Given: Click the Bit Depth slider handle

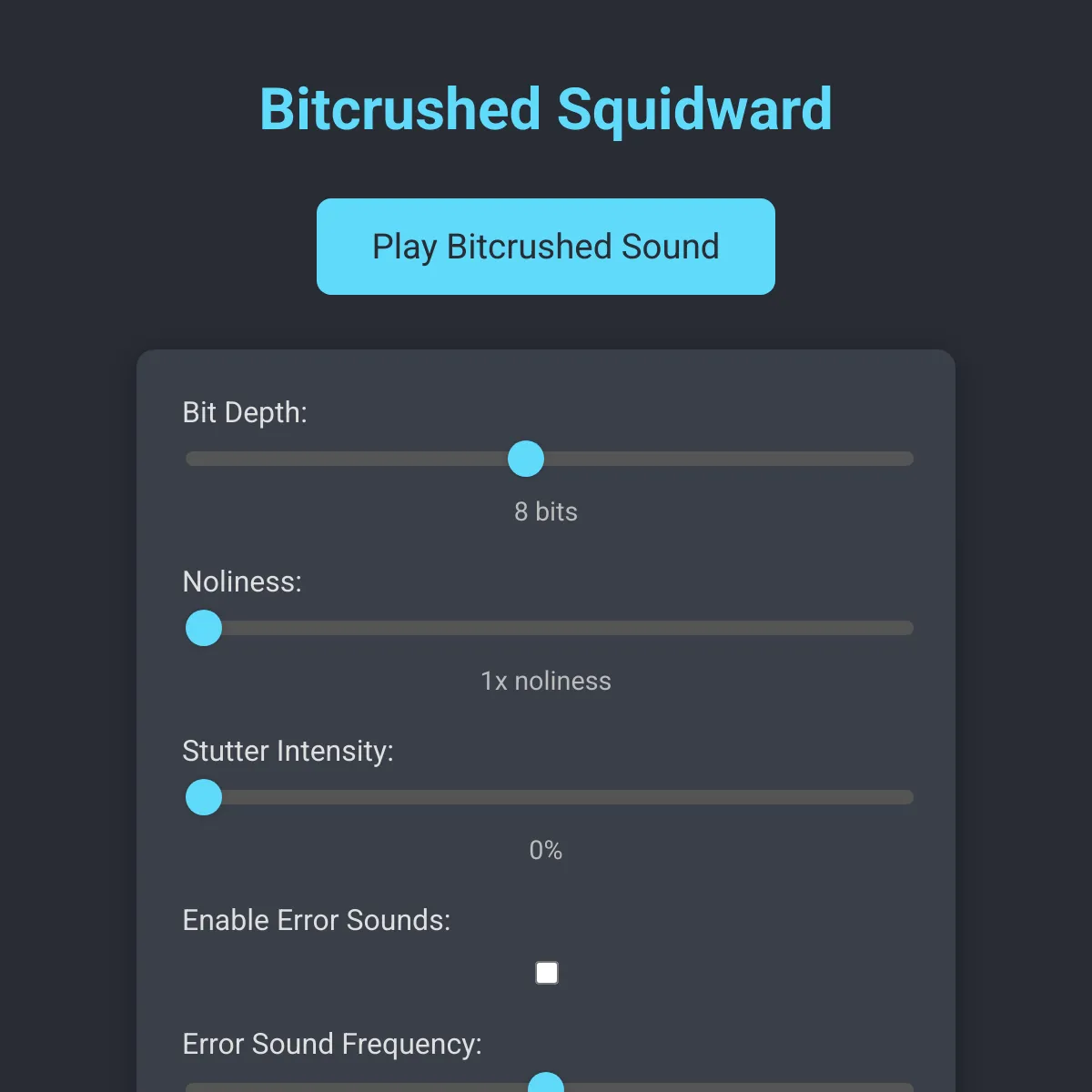Looking at the screenshot, I should pos(526,459).
